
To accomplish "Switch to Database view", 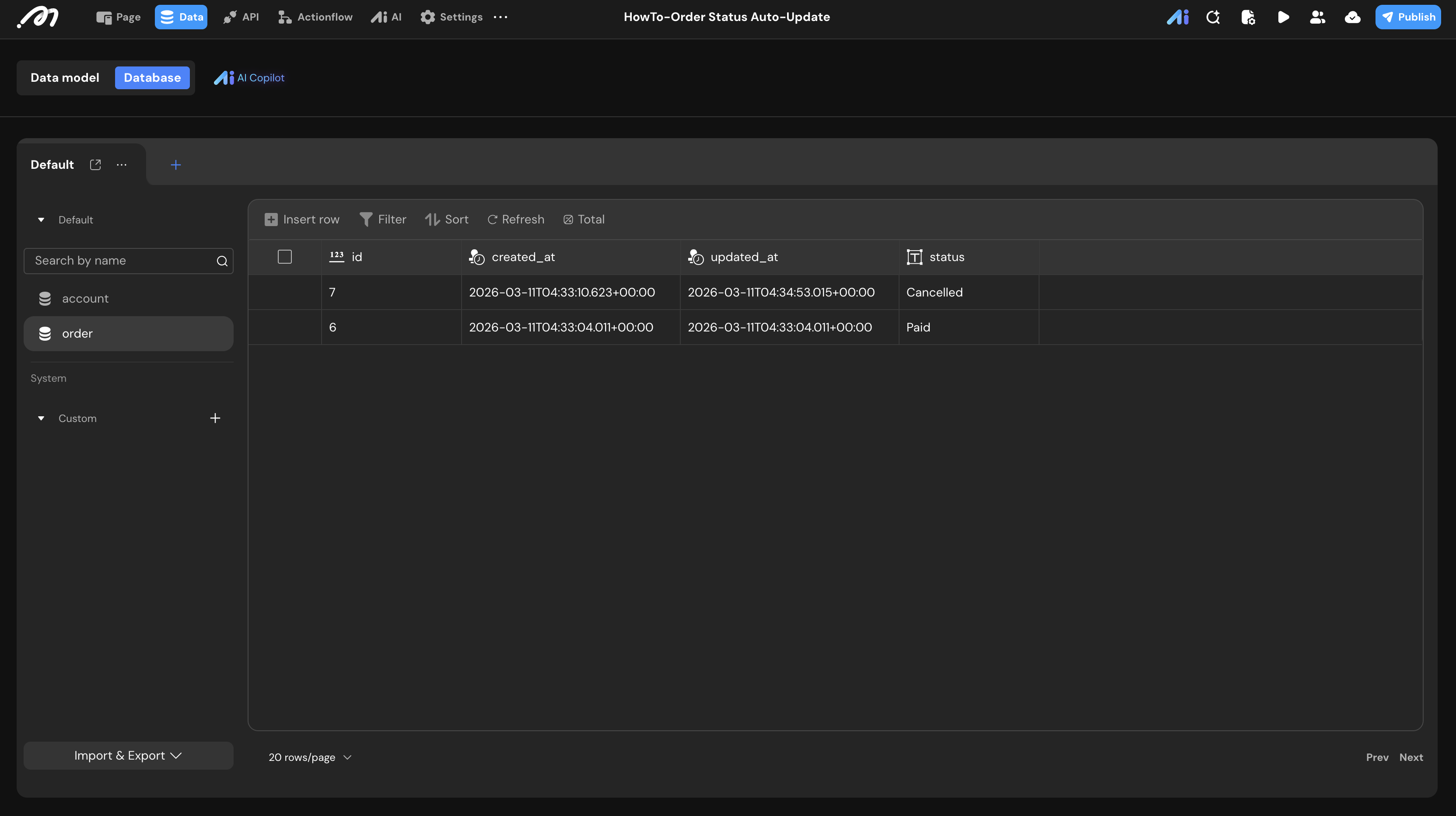I will 152,78.
